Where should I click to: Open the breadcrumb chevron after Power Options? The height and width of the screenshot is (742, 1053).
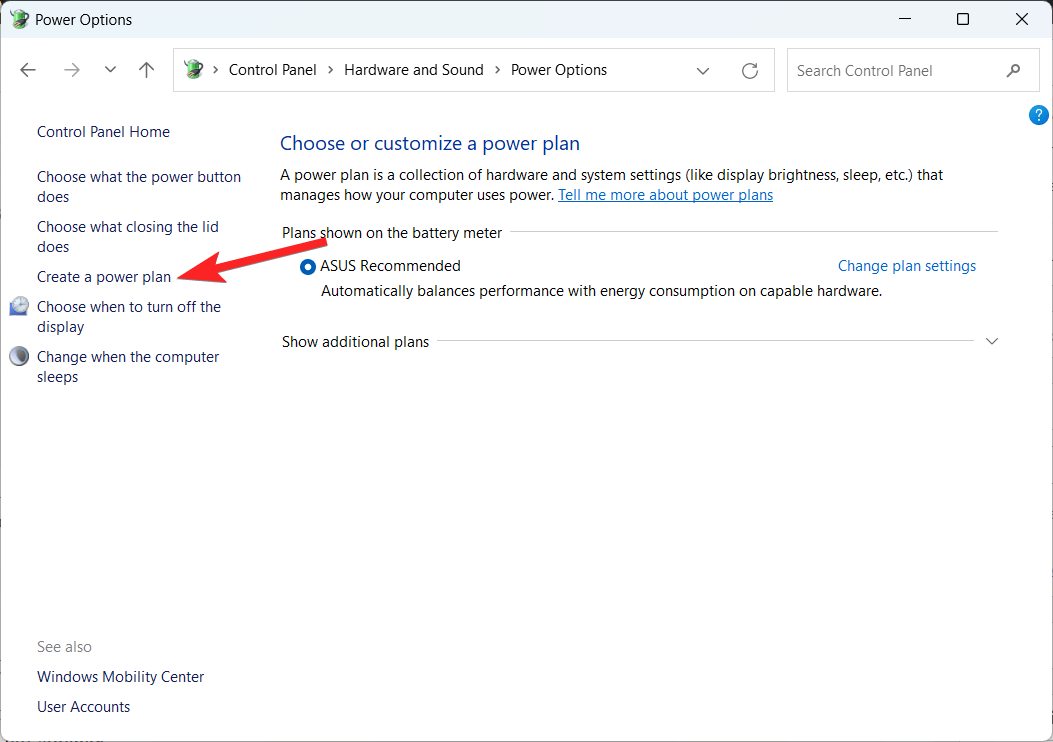[x=703, y=70]
